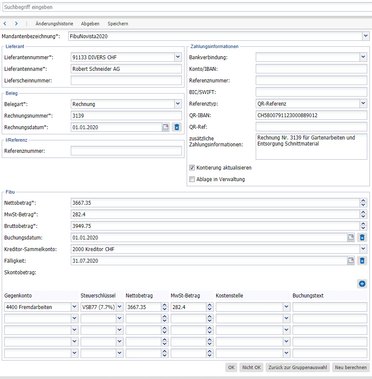Click Zurück zur Gruppenauswahl button

(297, 367)
